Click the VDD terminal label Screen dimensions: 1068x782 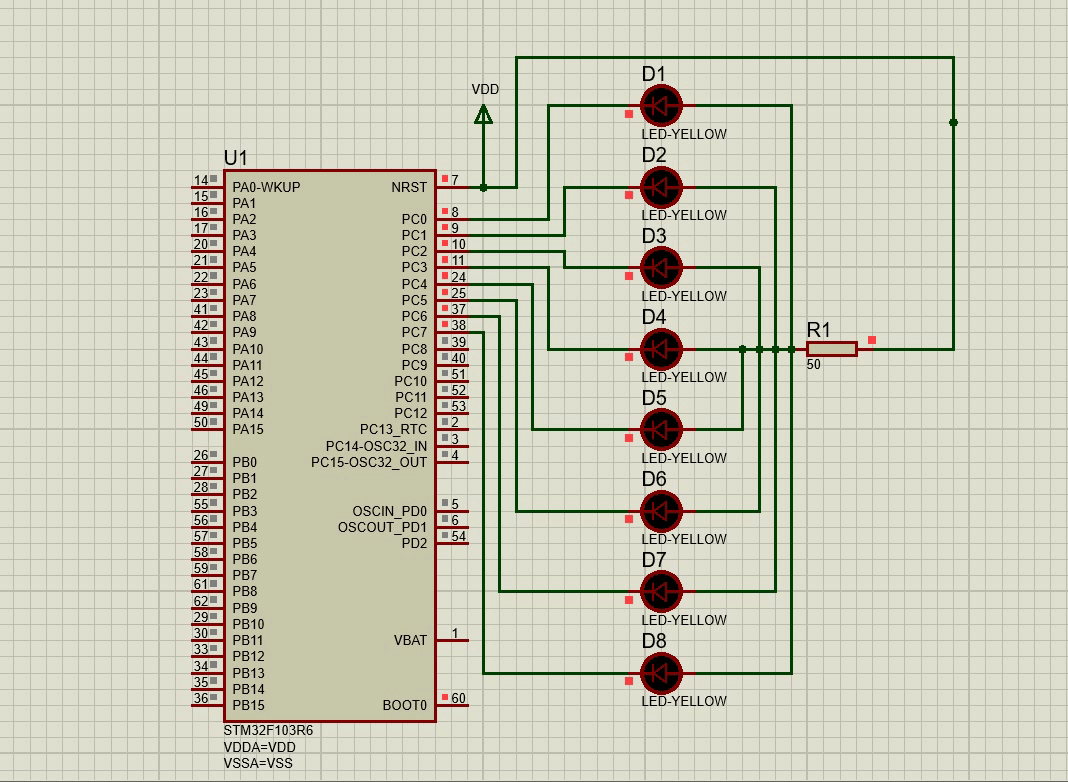485,89
